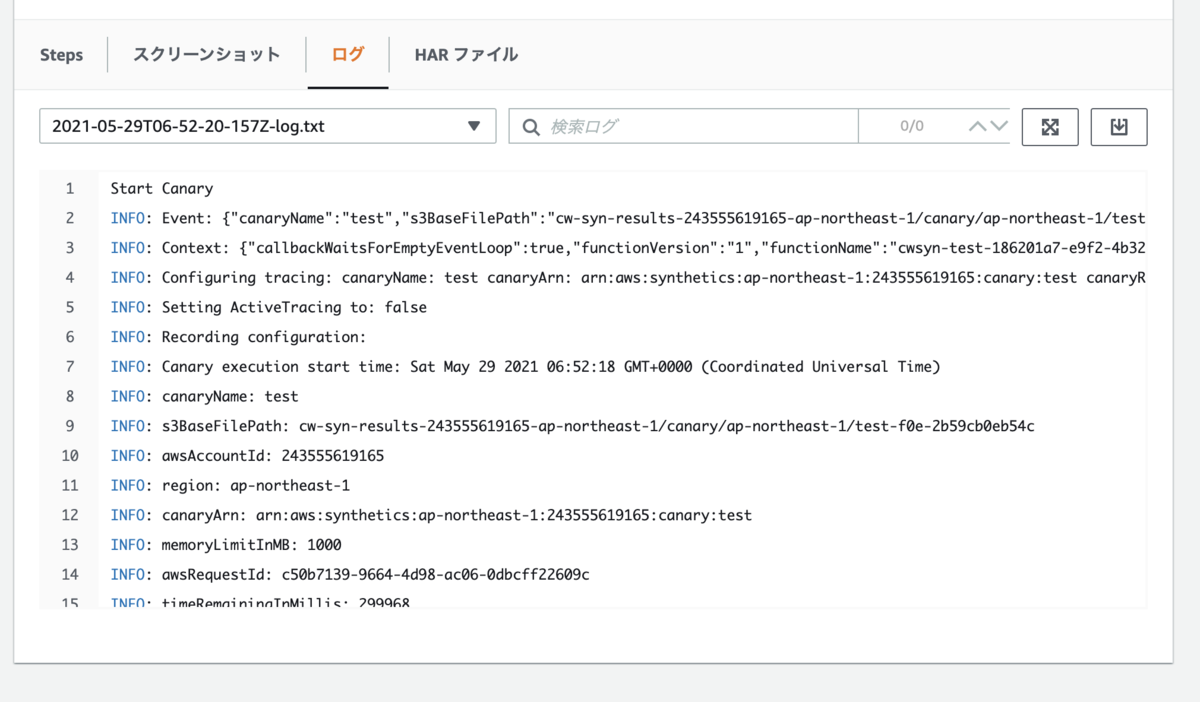Click 'Setting ActiveTracing to: false' line

coord(269,307)
